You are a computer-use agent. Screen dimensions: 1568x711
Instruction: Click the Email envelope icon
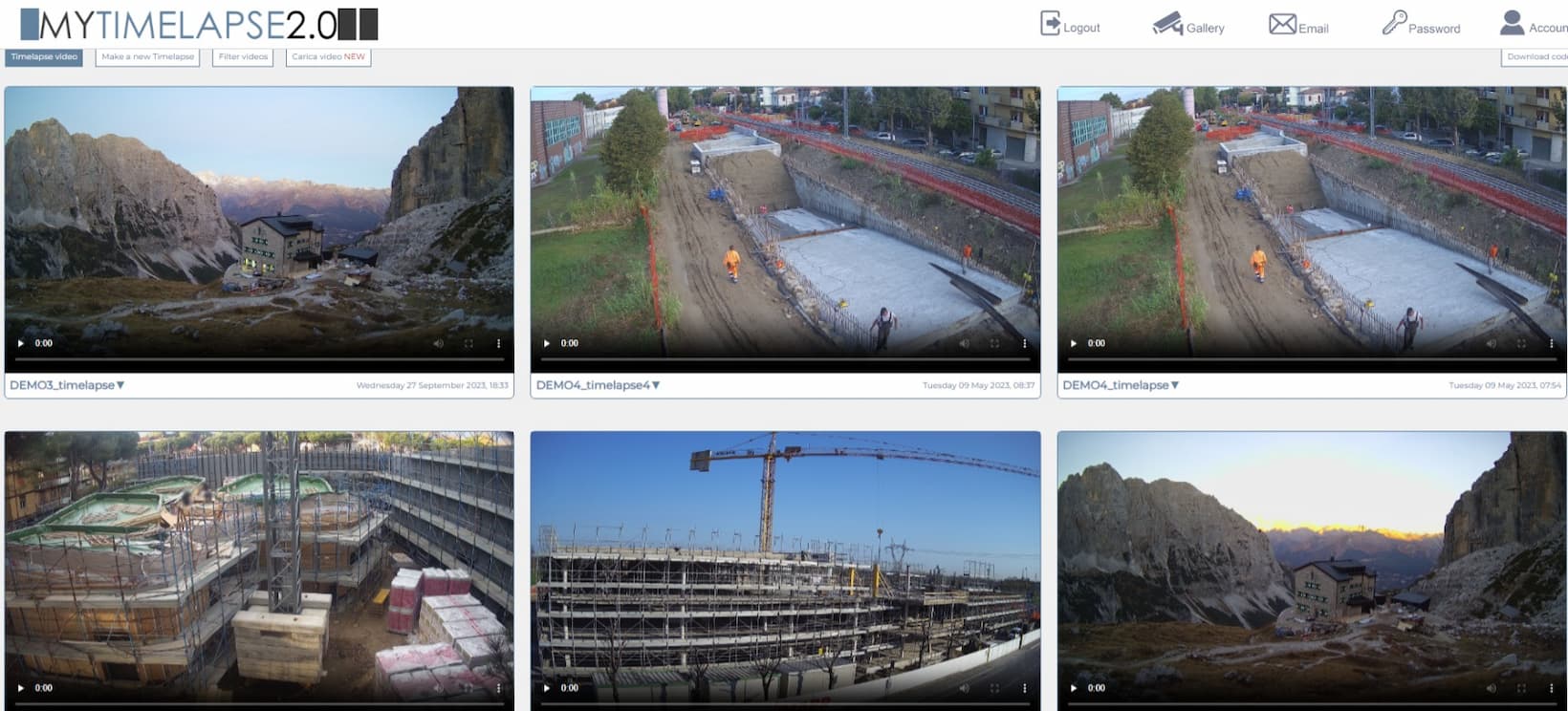pyautogui.click(x=1282, y=24)
